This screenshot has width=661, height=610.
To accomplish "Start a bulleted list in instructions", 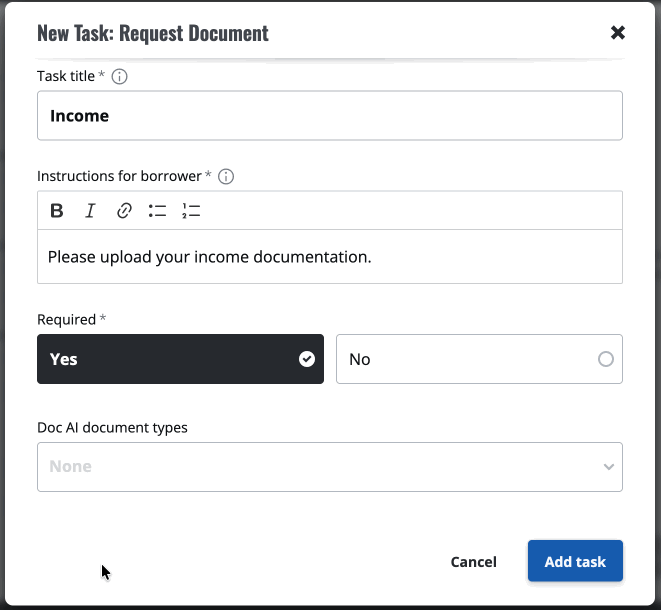I will point(157,211).
